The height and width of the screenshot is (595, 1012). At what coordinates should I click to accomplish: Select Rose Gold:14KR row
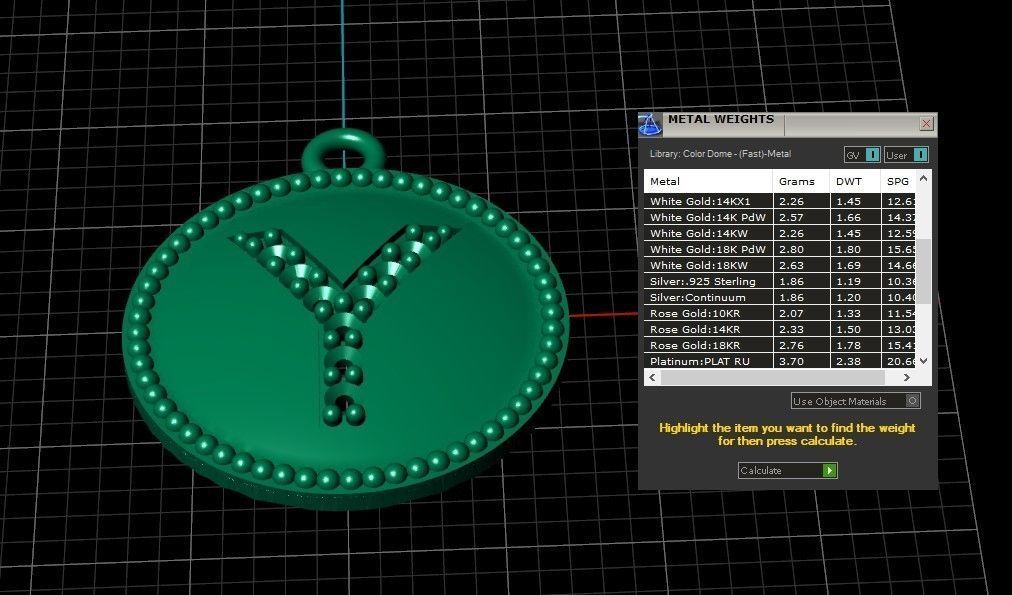coord(779,329)
